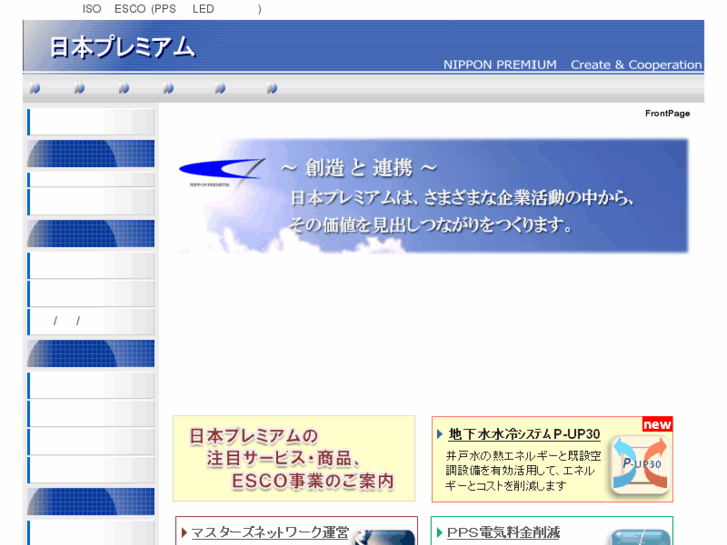727x545 pixels.
Task: Open the マスターズネットワーク運営 link
Action: 270,532
